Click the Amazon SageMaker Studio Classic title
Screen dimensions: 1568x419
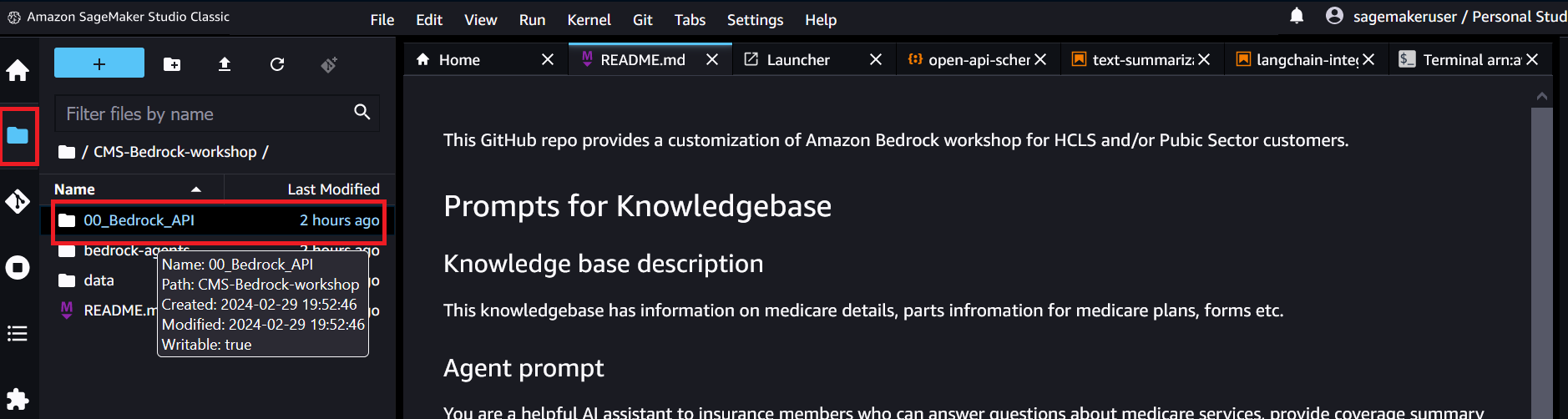128,17
